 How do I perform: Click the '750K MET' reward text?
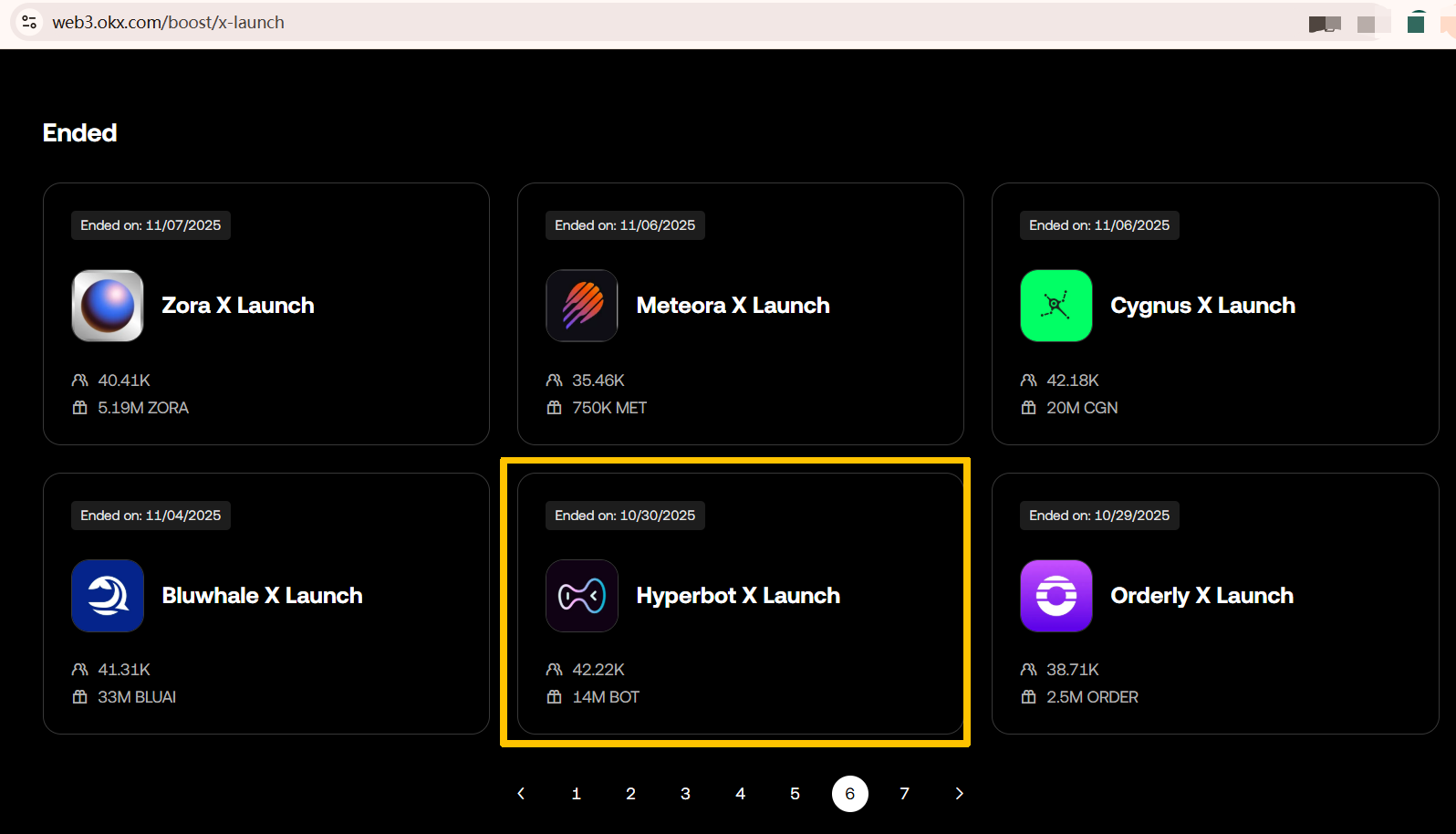(609, 408)
